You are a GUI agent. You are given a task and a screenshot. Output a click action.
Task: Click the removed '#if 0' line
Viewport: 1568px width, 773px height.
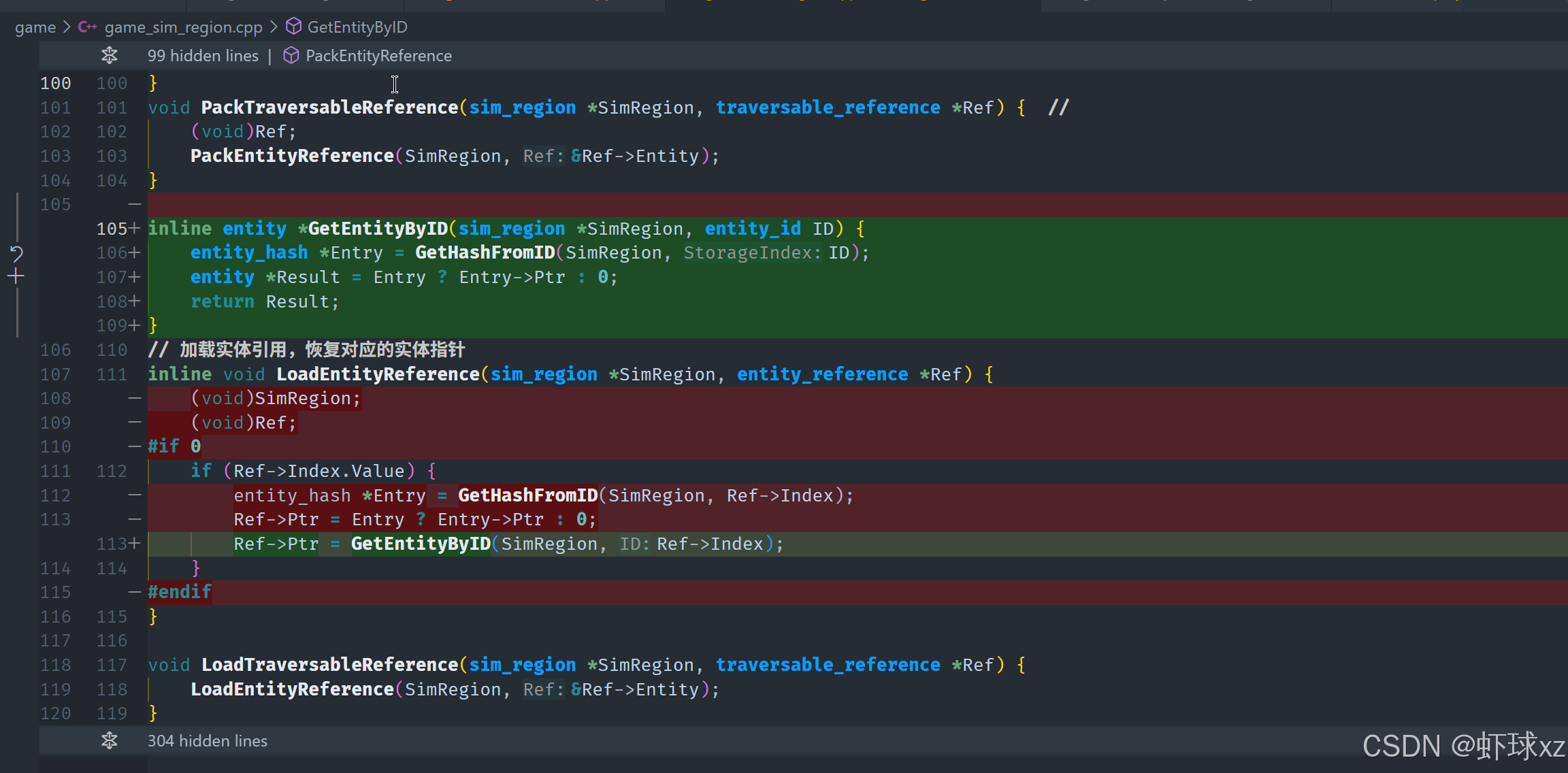tap(175, 446)
